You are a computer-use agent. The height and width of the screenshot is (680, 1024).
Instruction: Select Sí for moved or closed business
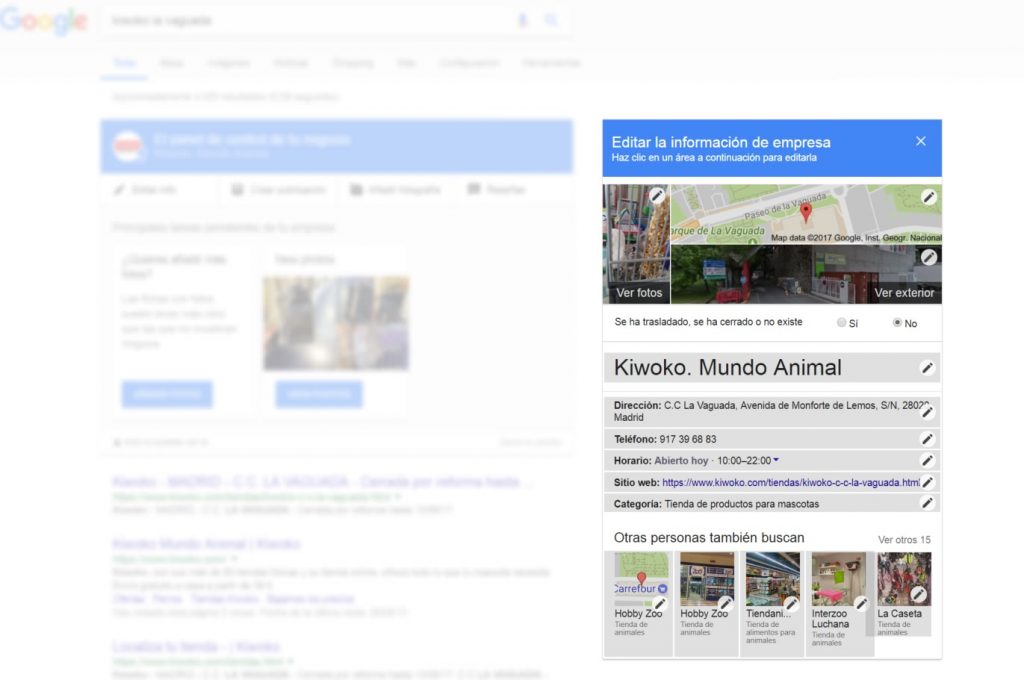point(842,323)
